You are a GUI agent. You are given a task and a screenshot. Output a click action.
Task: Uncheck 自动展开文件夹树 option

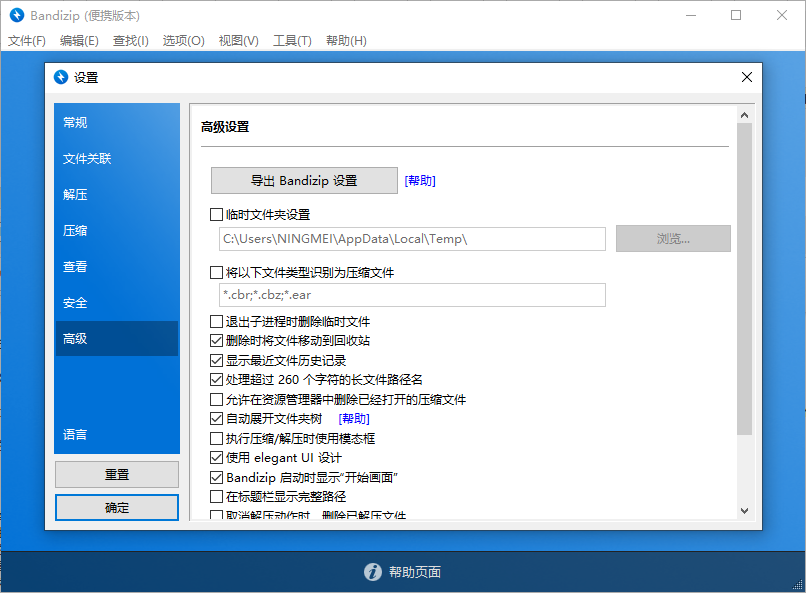216,419
